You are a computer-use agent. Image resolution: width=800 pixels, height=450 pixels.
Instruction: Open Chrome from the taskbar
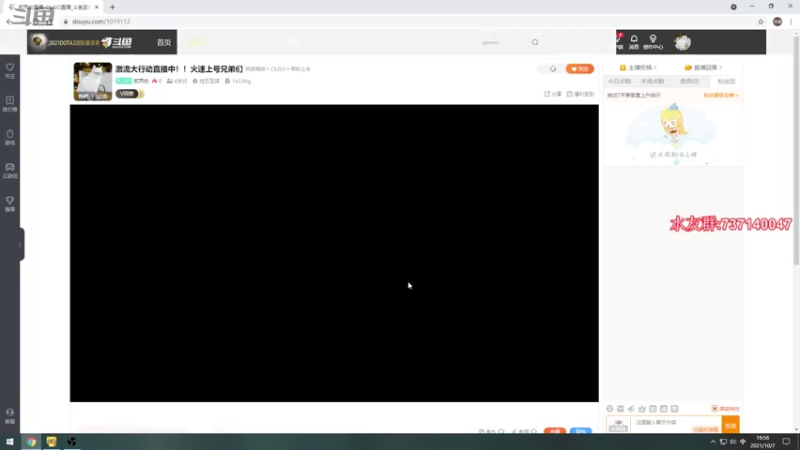click(x=31, y=442)
